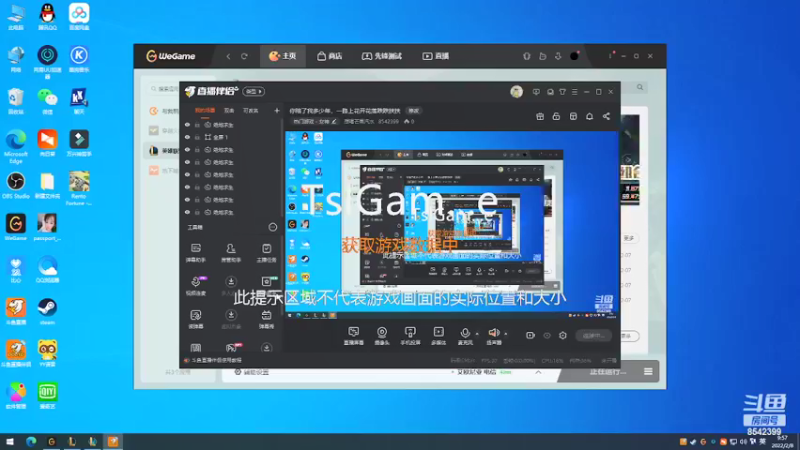Screen dimensions: 800x450
Task: Expand the chevron in WeGame bottom bar
Action: 538,372
